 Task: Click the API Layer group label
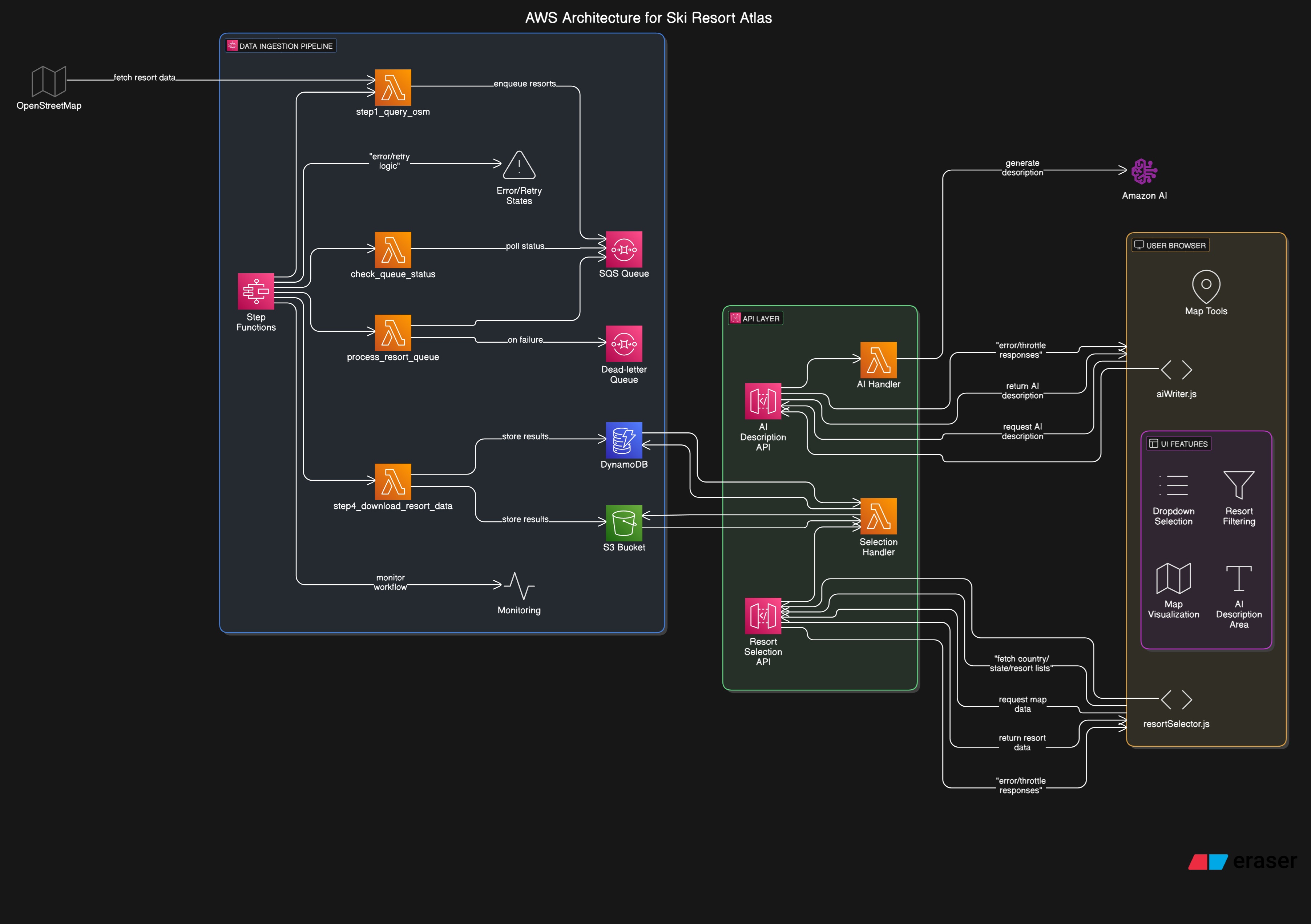pos(755,318)
